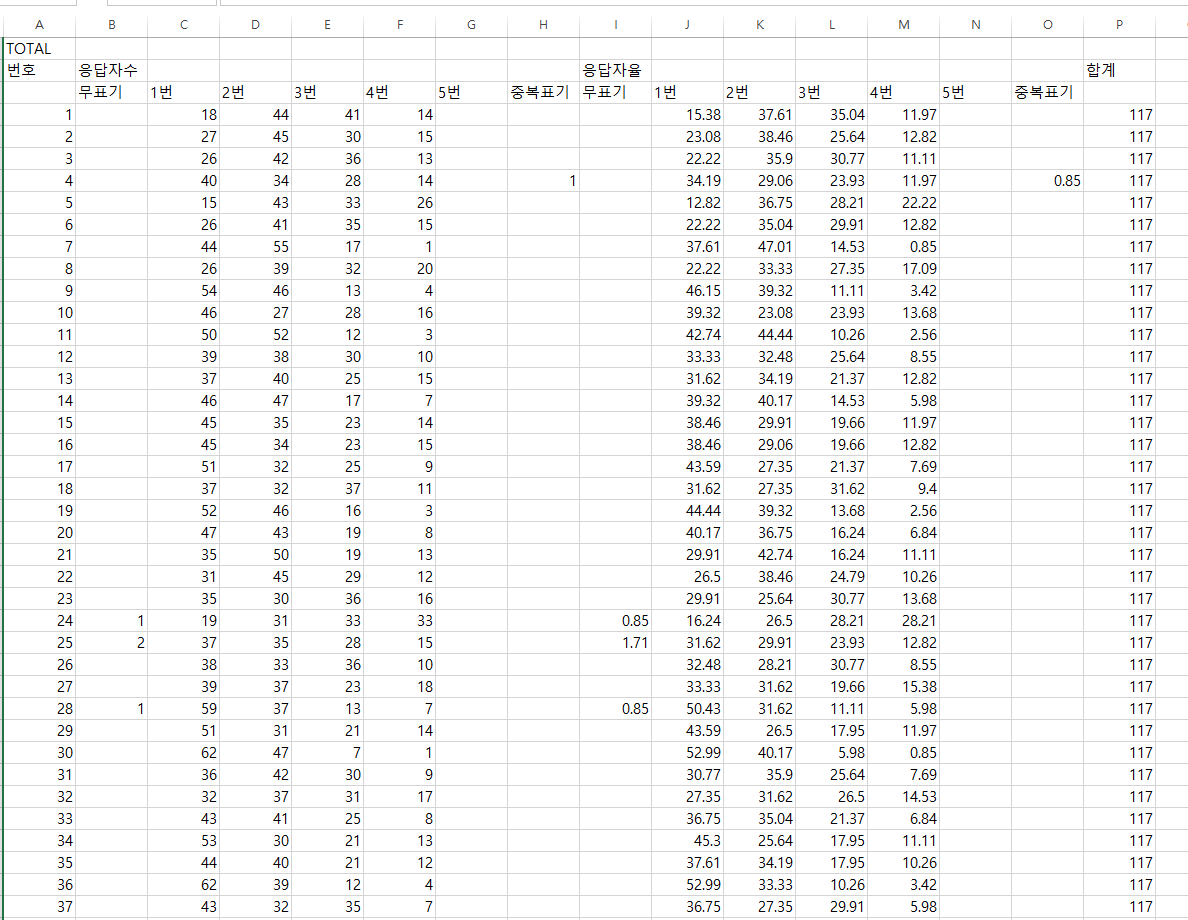Select column J header
1188x920 pixels.
point(687,25)
